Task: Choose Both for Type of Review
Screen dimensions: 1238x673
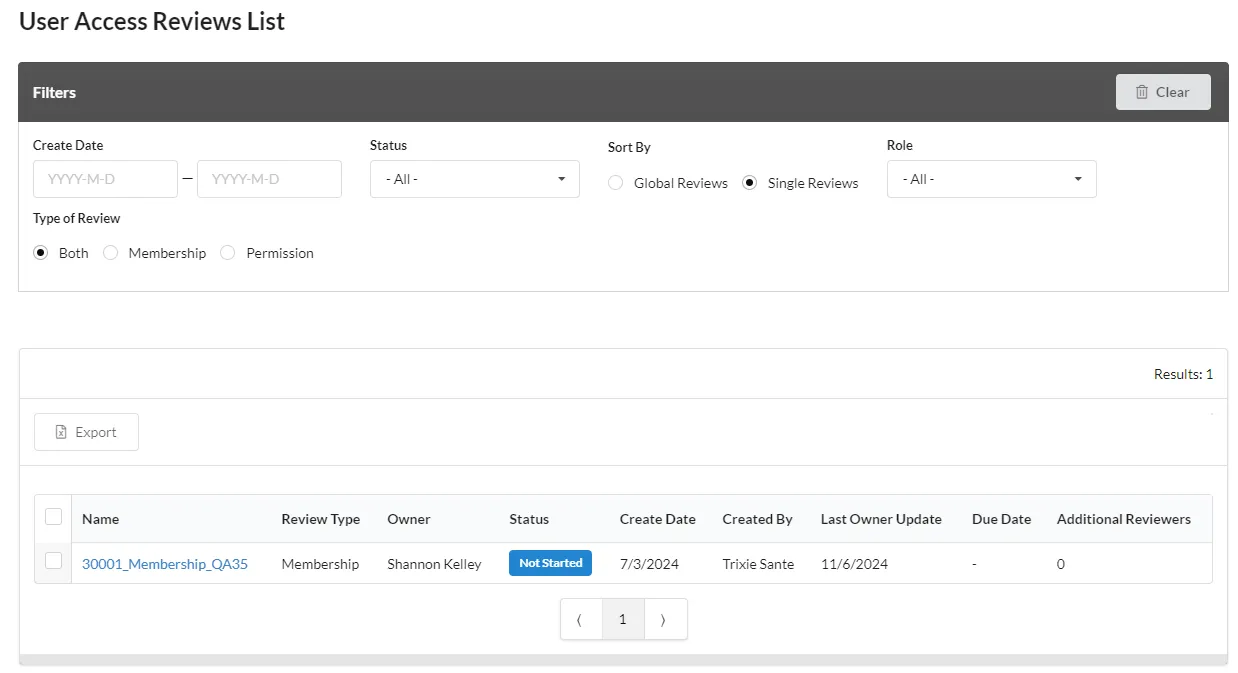Action: (x=41, y=253)
